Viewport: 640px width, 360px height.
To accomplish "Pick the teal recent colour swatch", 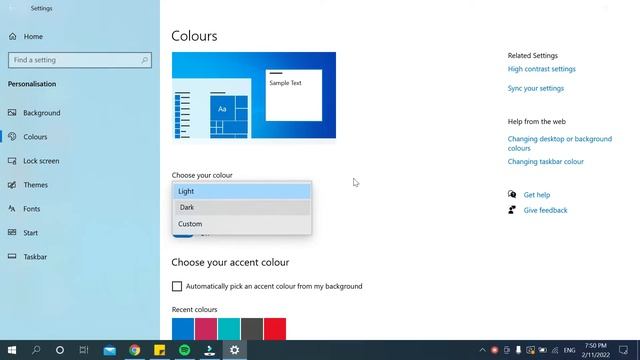I will [229, 329].
